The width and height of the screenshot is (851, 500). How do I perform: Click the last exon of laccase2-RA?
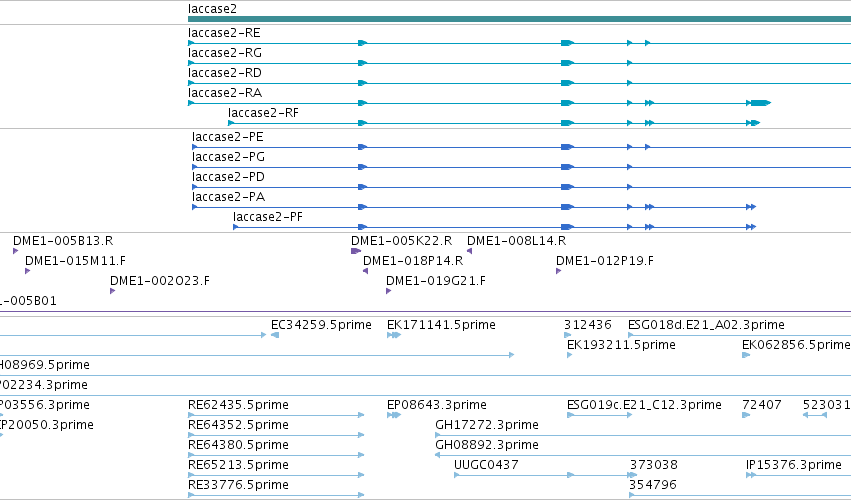(761, 103)
